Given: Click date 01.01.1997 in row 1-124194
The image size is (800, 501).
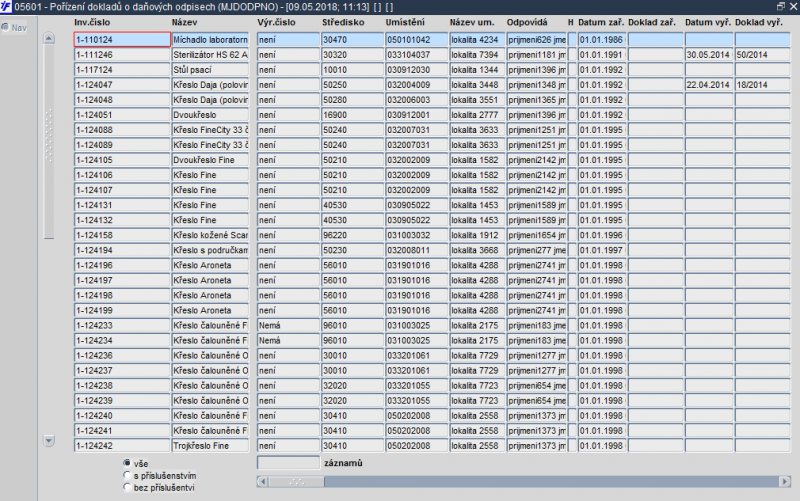Looking at the screenshot, I should 602,250.
